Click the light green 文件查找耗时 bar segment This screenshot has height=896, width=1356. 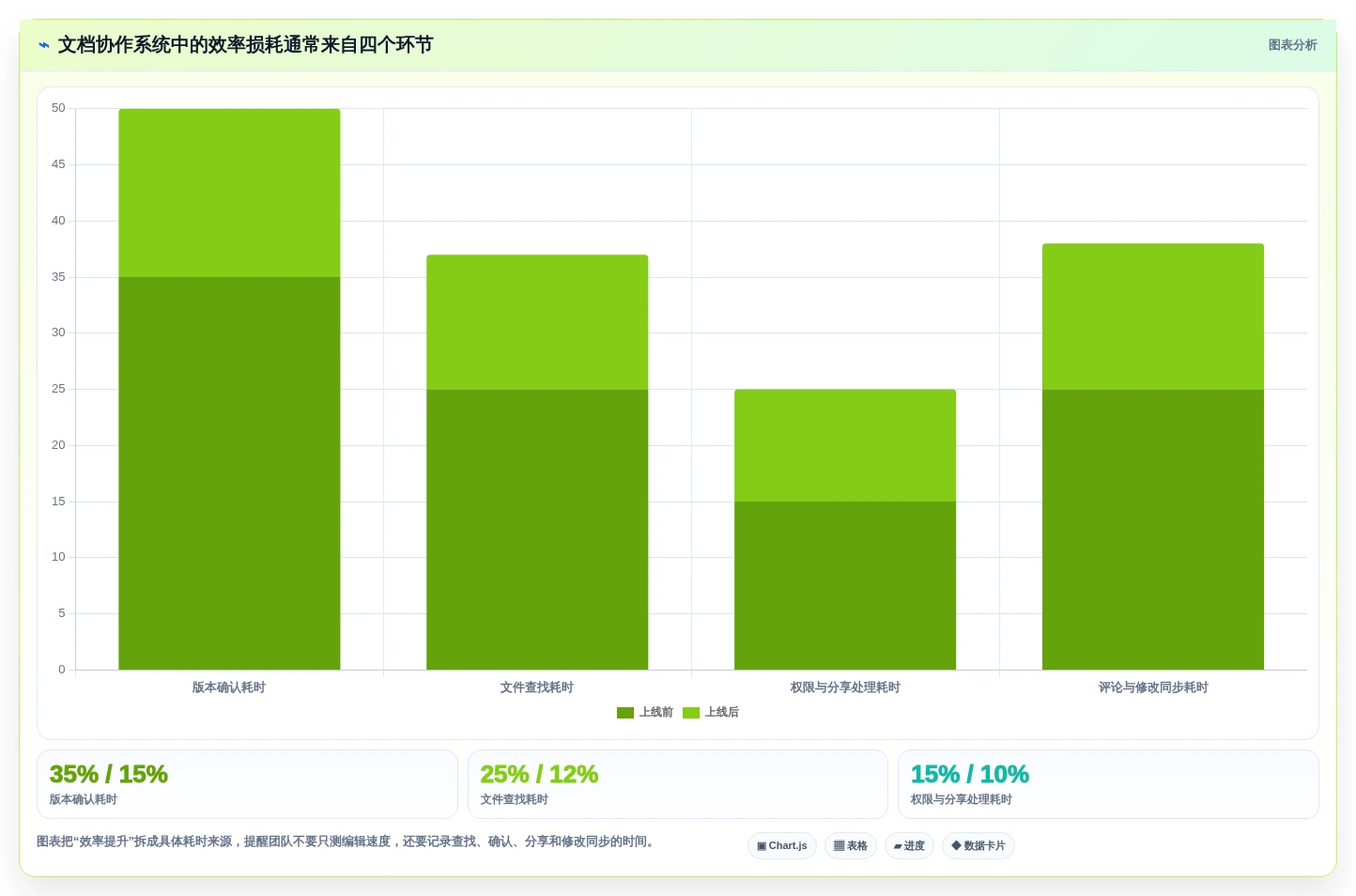(537, 322)
